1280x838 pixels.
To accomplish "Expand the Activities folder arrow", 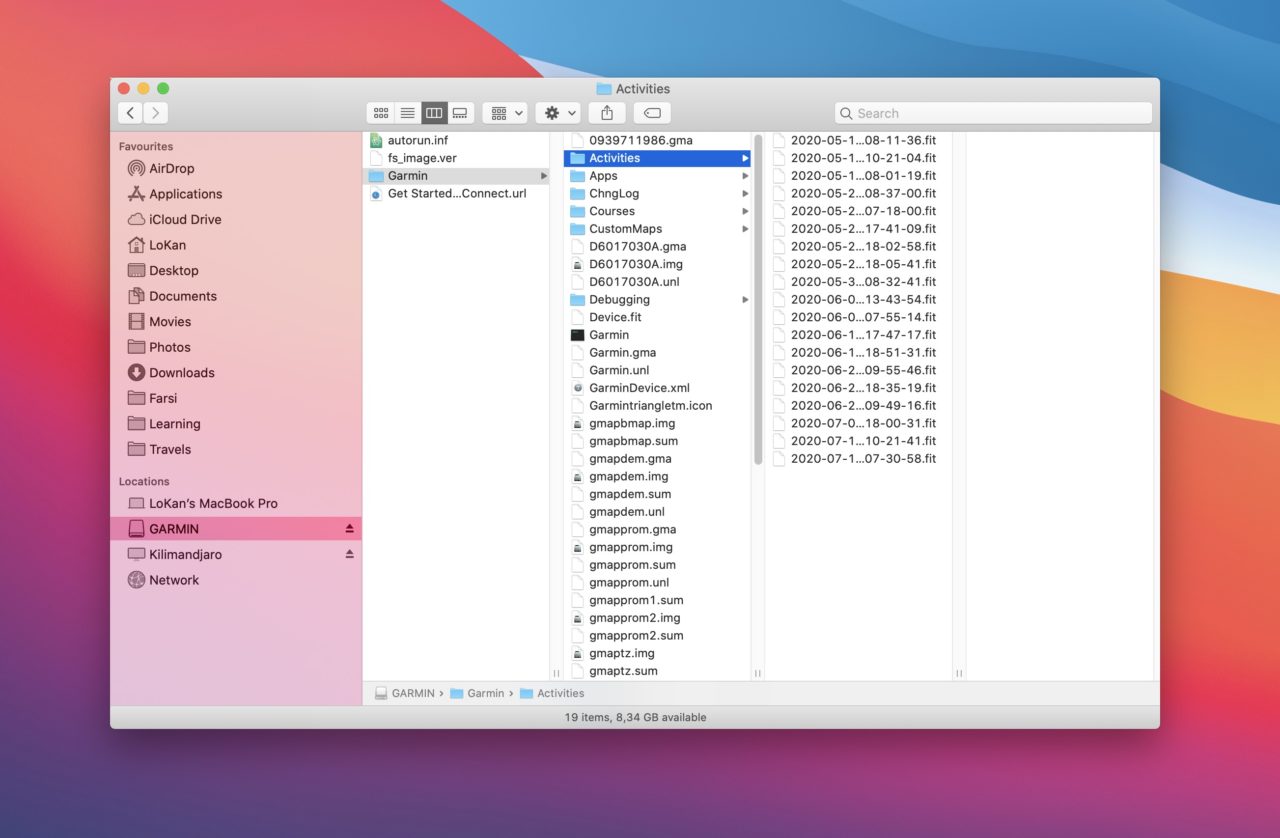I will [x=745, y=158].
